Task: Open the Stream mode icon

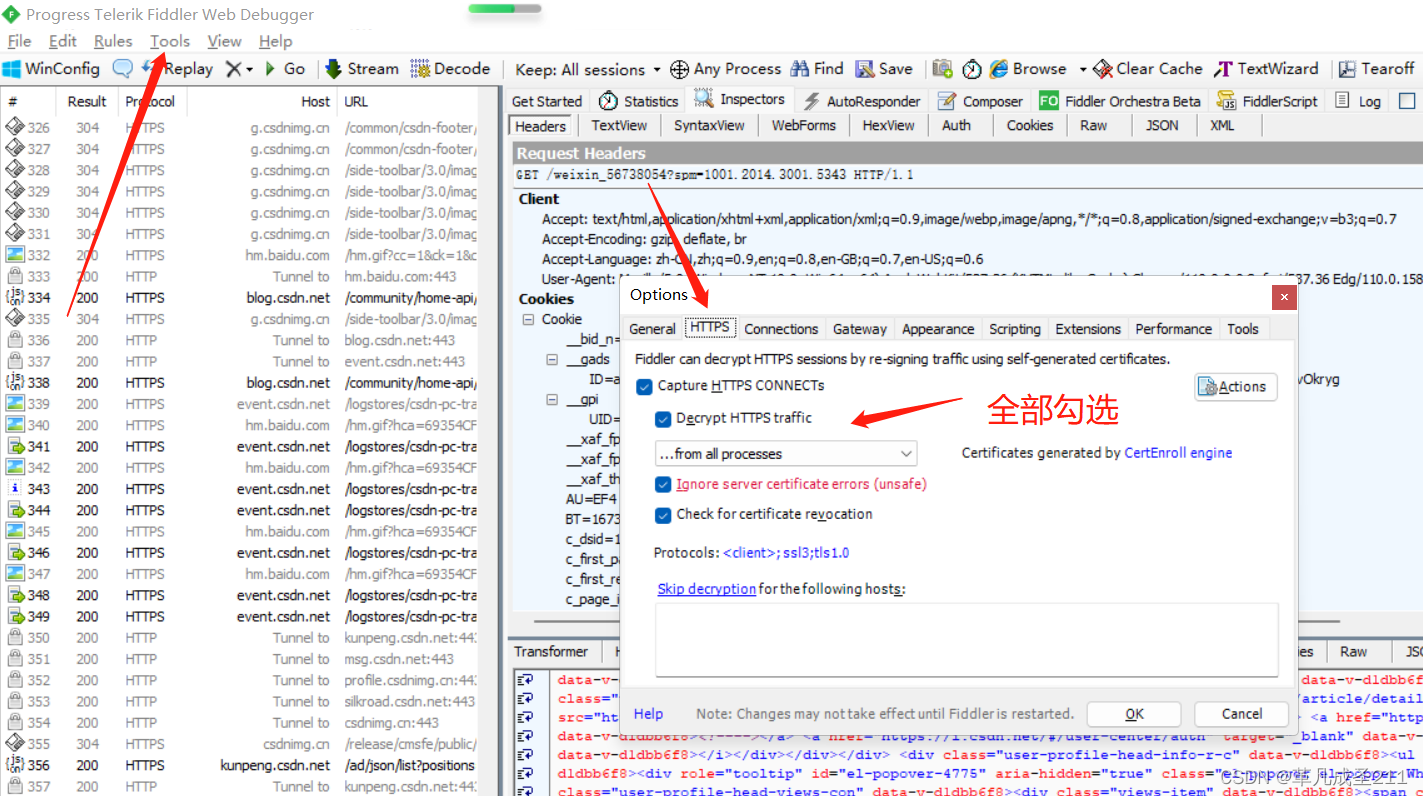Action: [361, 68]
